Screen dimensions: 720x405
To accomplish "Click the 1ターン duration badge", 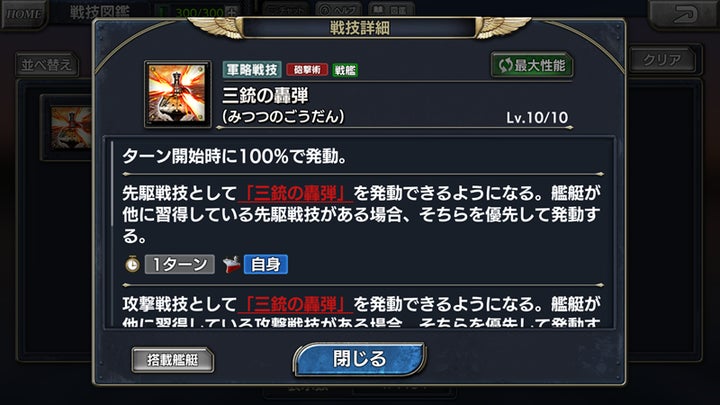I will 180,264.
